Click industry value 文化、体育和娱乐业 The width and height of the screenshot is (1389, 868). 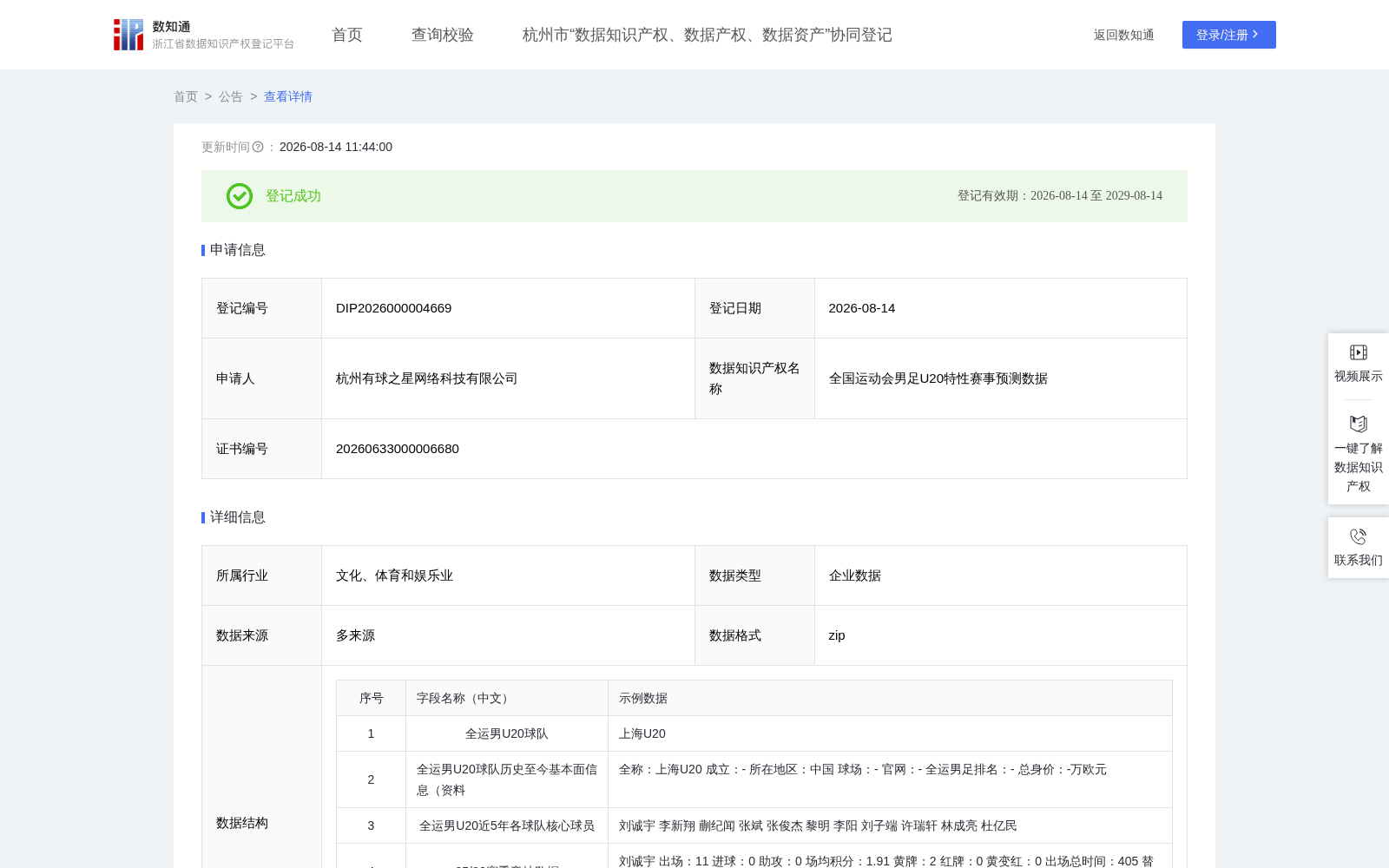[x=394, y=575]
